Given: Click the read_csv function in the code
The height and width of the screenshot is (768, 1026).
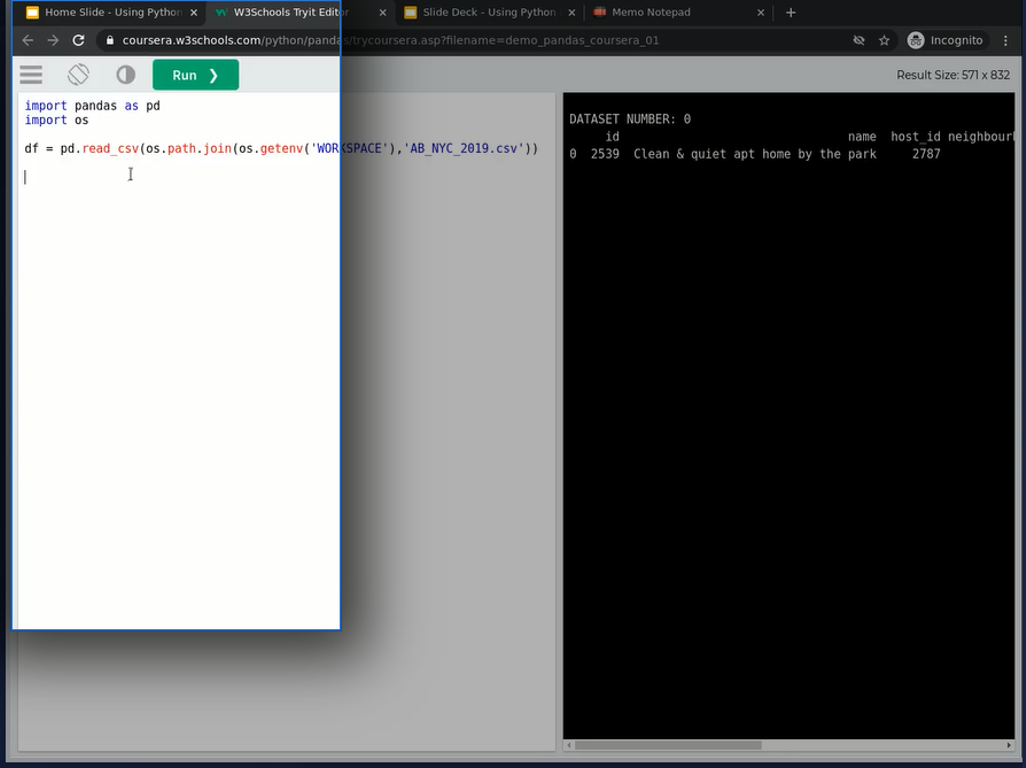Looking at the screenshot, I should coord(111,148).
